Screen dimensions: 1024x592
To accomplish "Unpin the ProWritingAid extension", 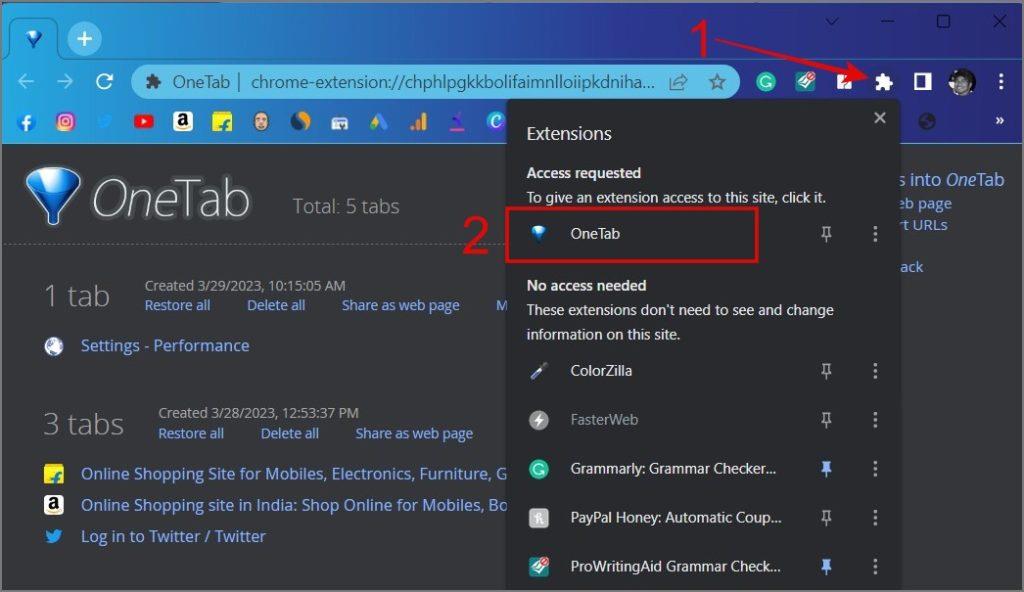I will point(826,567).
